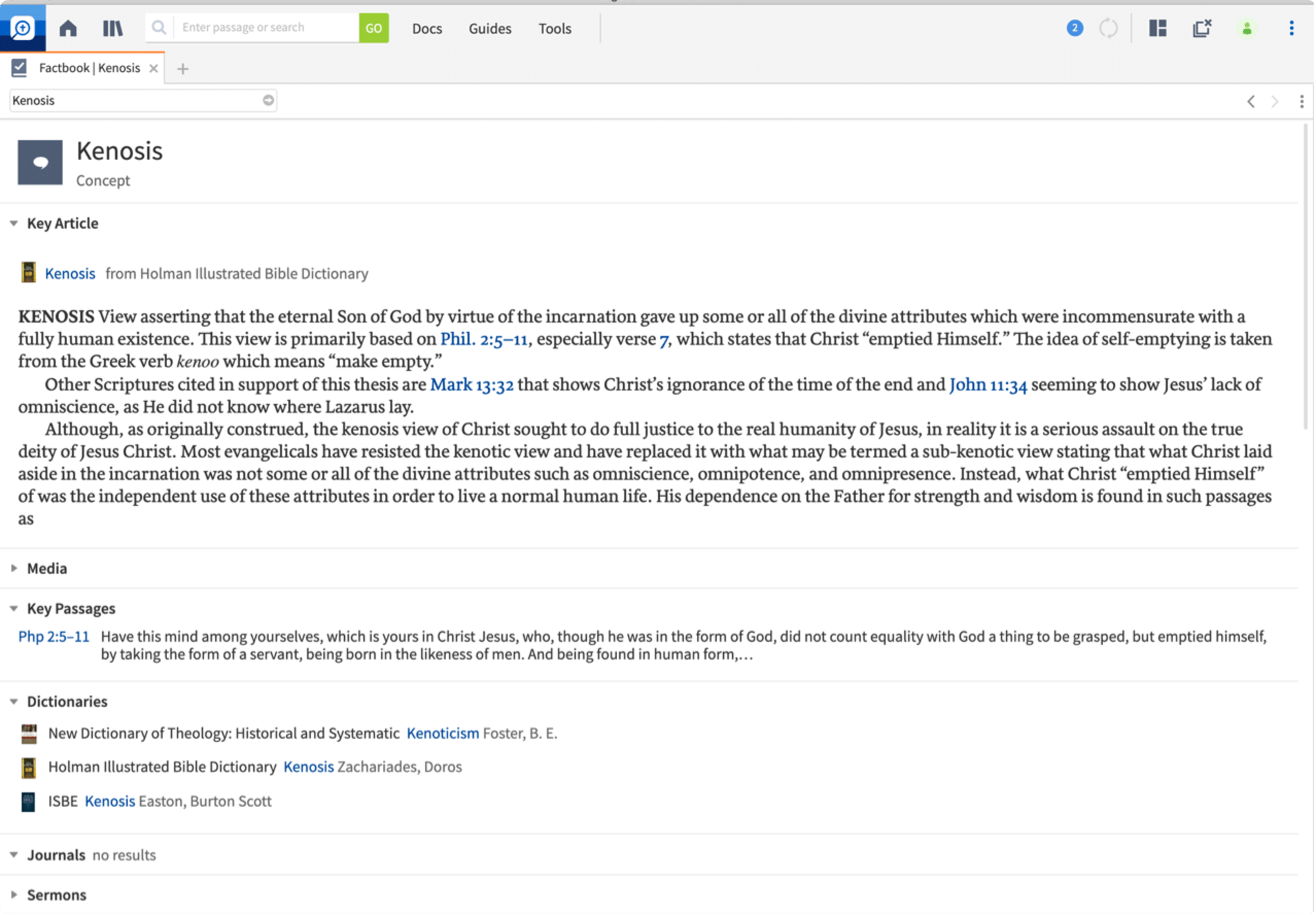Click Holman book cover under Dictionaries
Screen dimensions: 1316x915
(28, 768)
